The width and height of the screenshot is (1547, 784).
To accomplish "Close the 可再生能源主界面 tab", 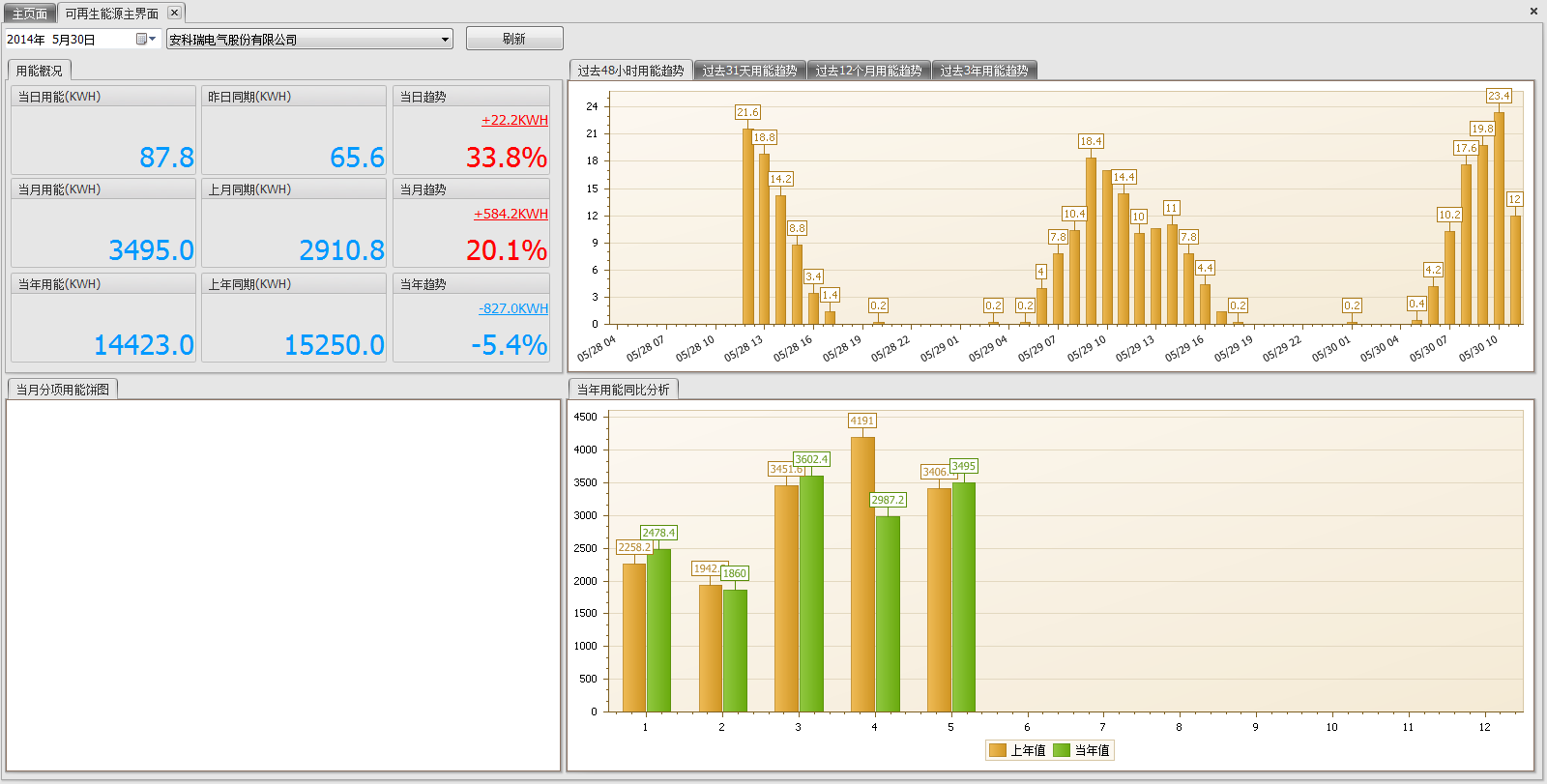I will (174, 13).
